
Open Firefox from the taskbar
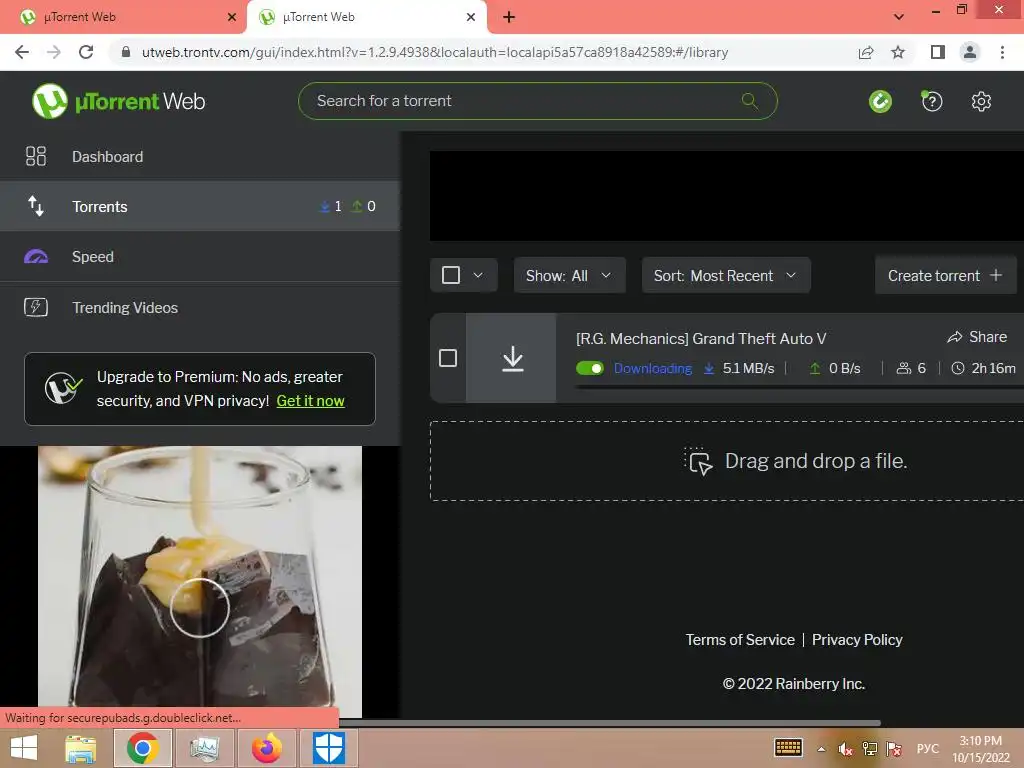[266, 748]
